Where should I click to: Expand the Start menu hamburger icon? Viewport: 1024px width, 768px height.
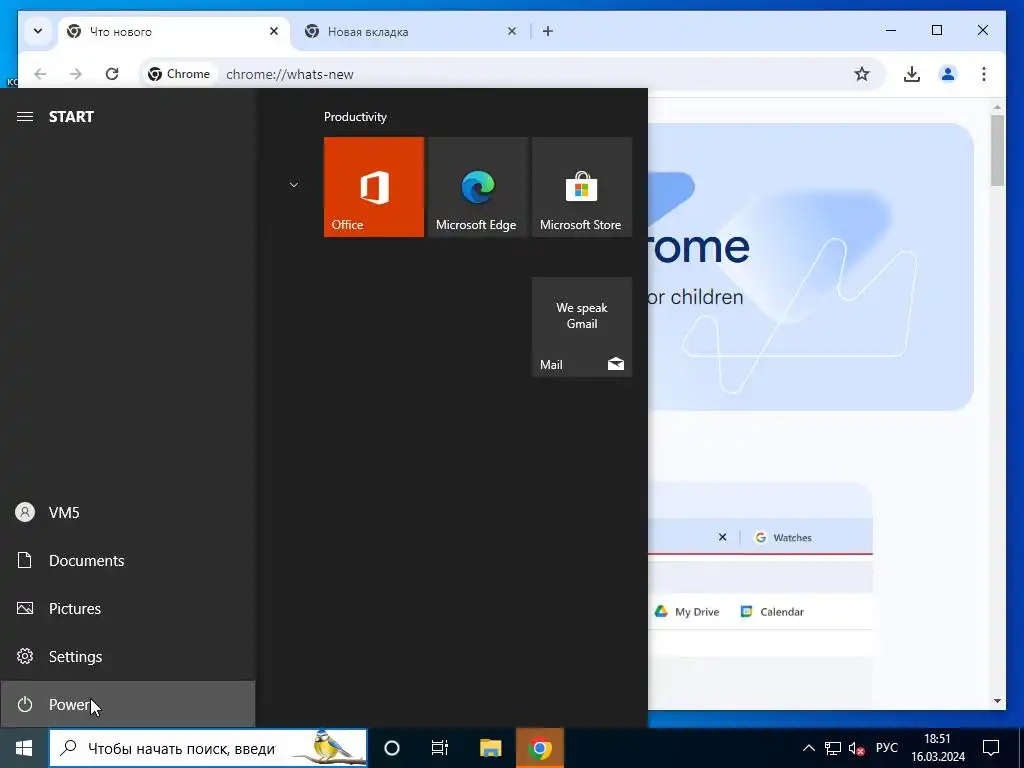(x=25, y=117)
